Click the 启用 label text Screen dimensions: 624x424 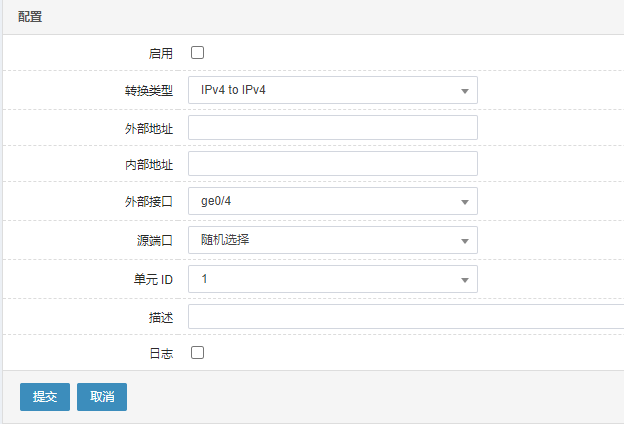coord(161,53)
